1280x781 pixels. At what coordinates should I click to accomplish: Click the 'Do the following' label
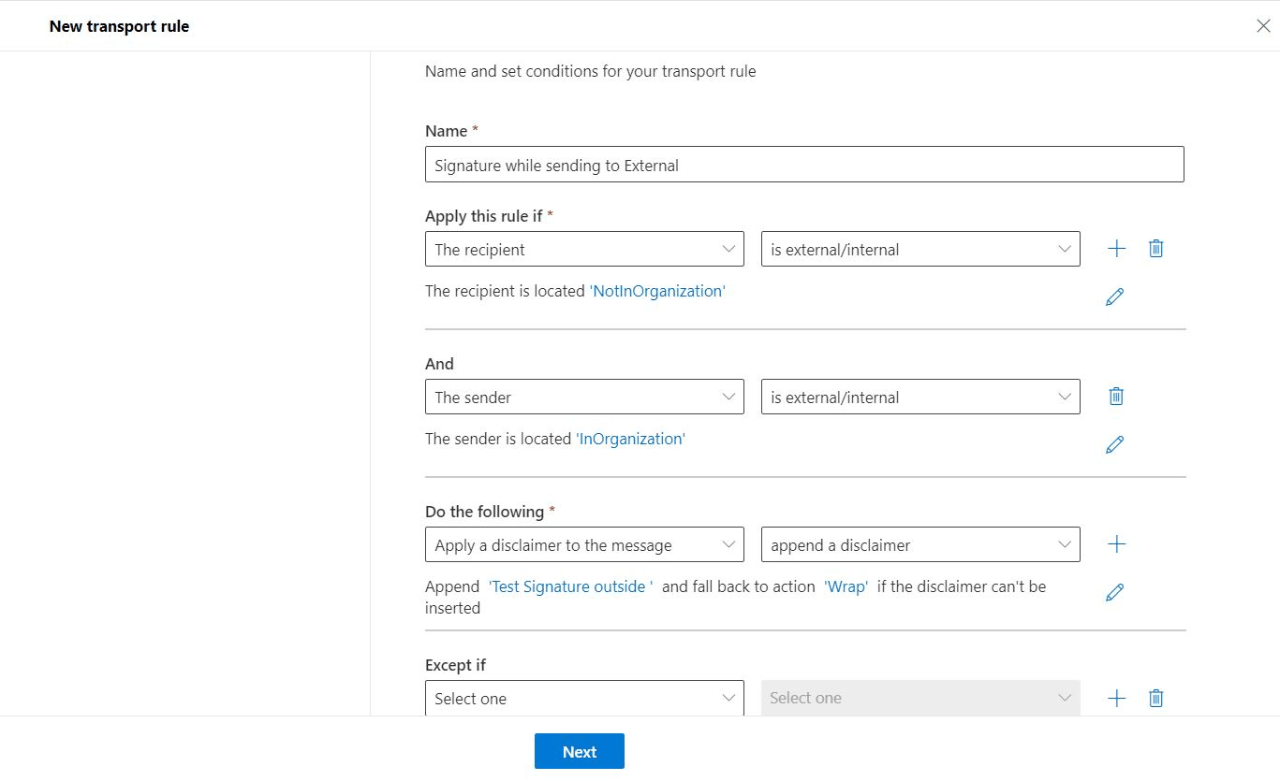pos(490,512)
